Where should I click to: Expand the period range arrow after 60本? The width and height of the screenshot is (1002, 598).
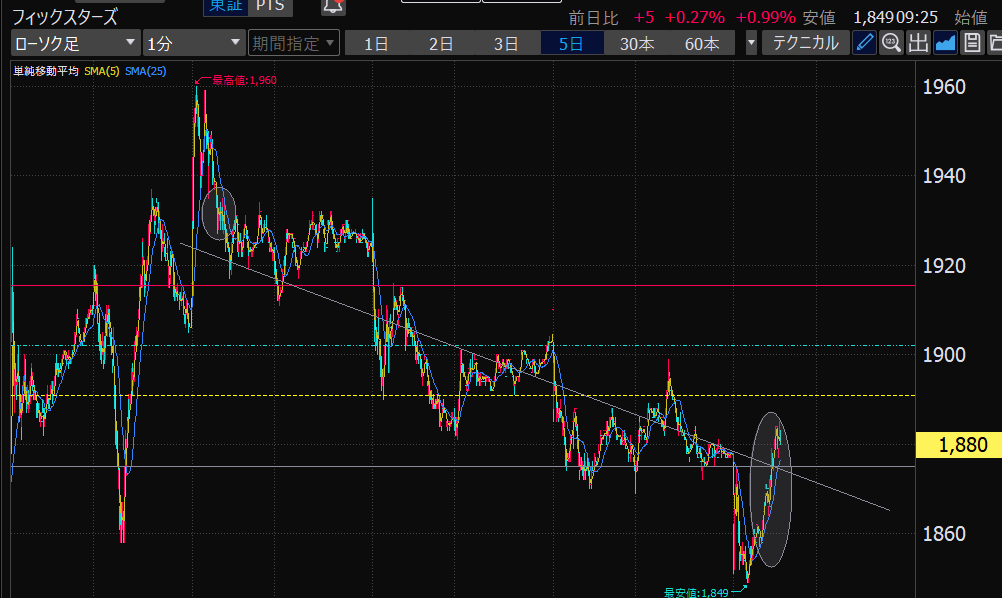751,43
